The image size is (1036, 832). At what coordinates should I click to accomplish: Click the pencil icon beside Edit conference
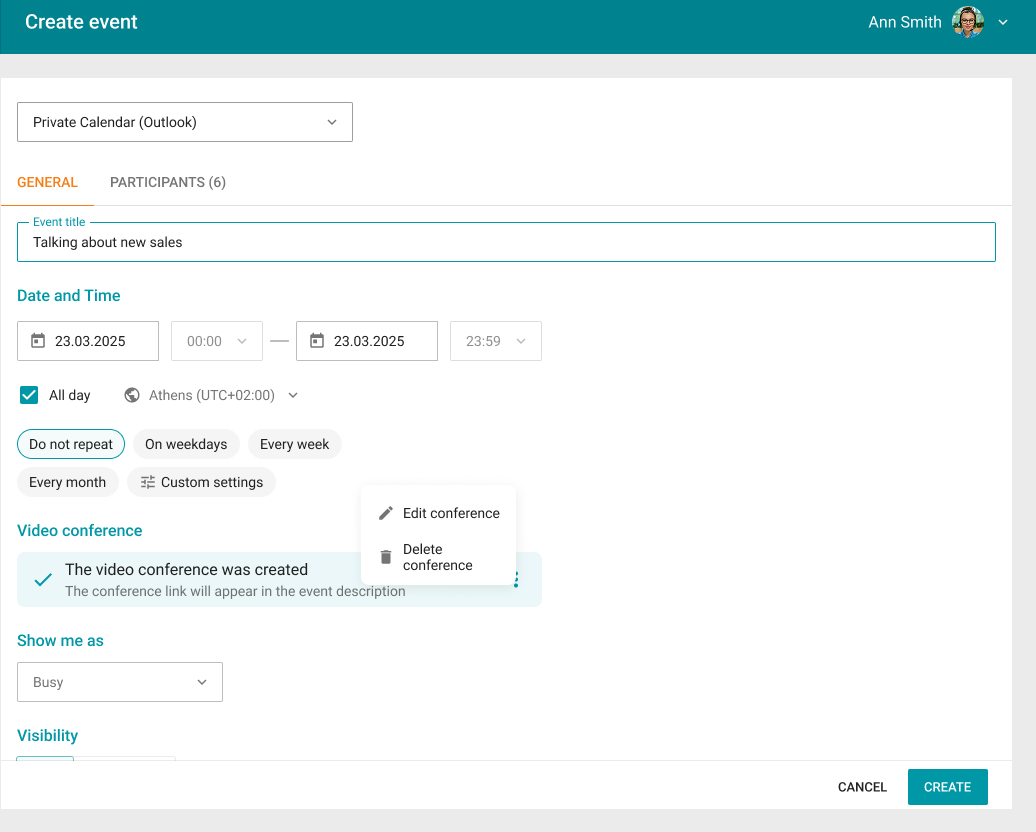[386, 513]
